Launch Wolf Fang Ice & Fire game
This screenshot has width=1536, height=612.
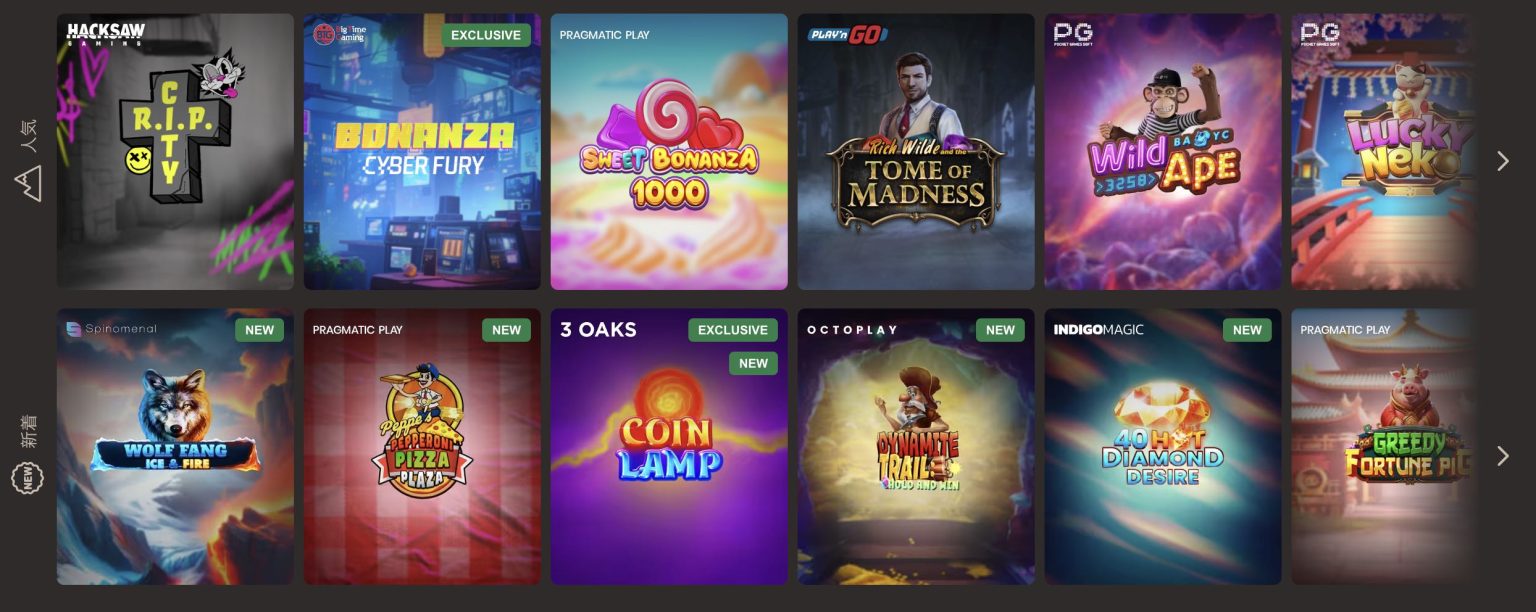click(x=175, y=446)
